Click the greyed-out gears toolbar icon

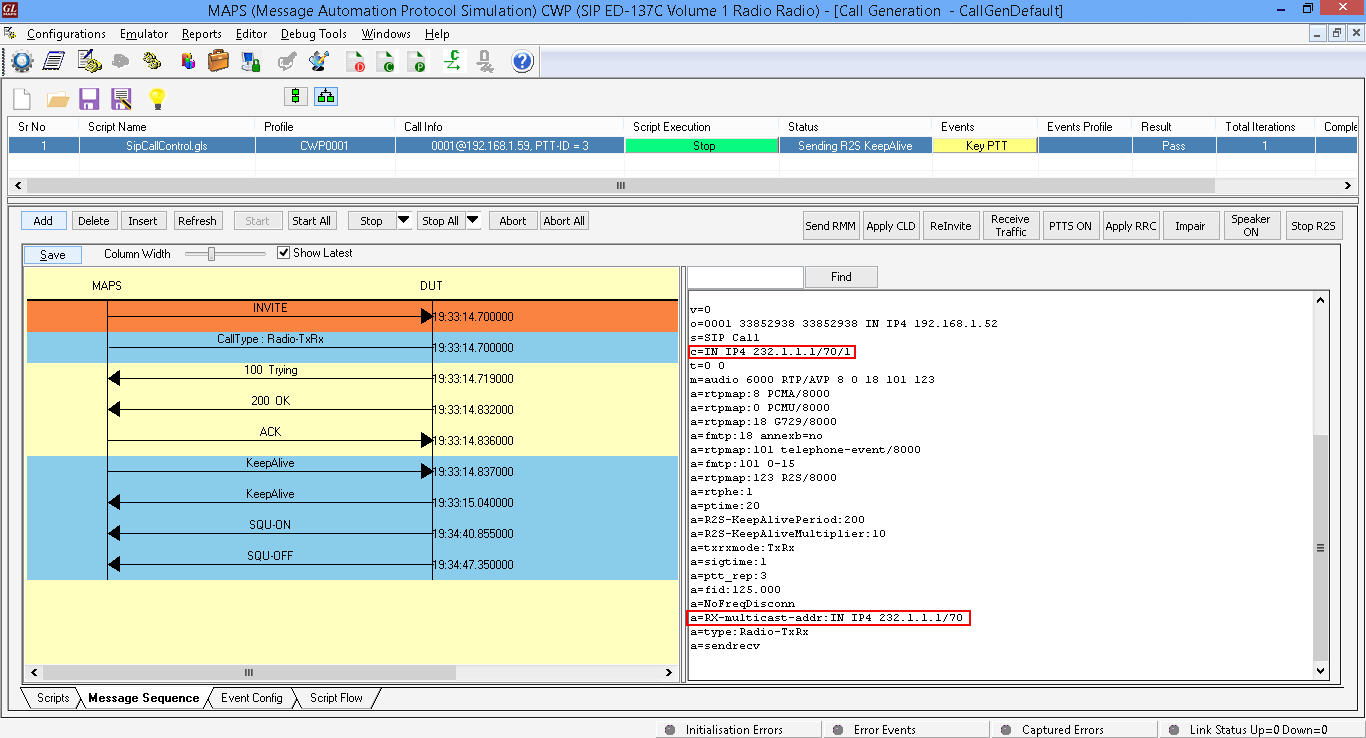coord(120,62)
